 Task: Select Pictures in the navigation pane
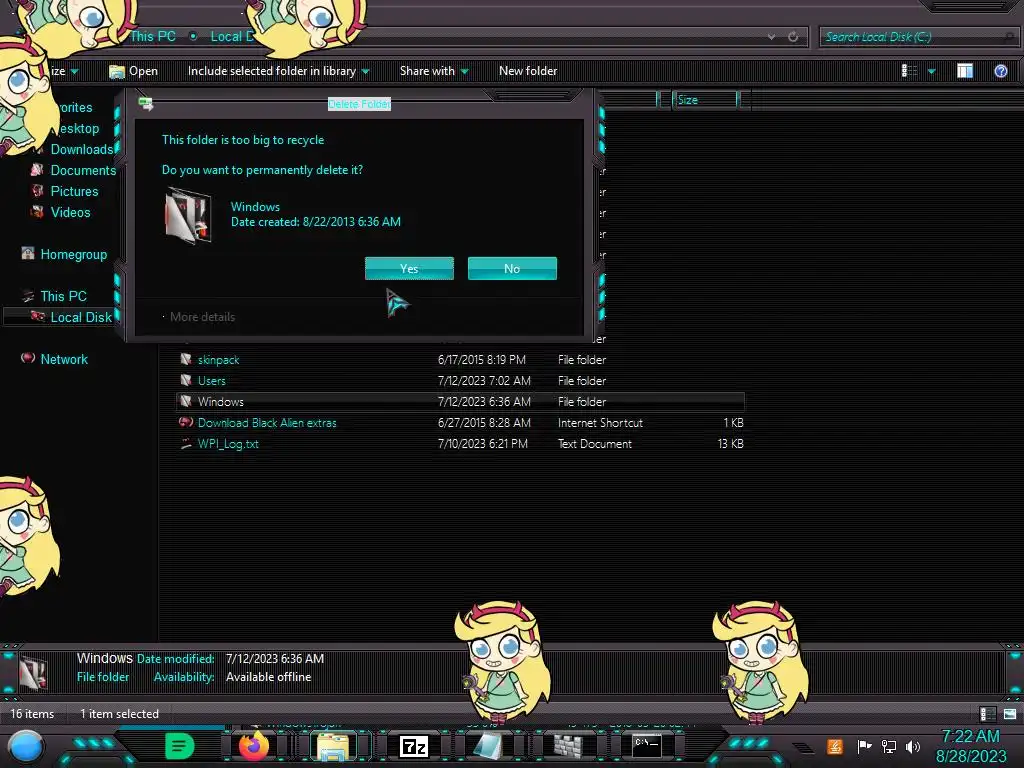tap(74, 191)
